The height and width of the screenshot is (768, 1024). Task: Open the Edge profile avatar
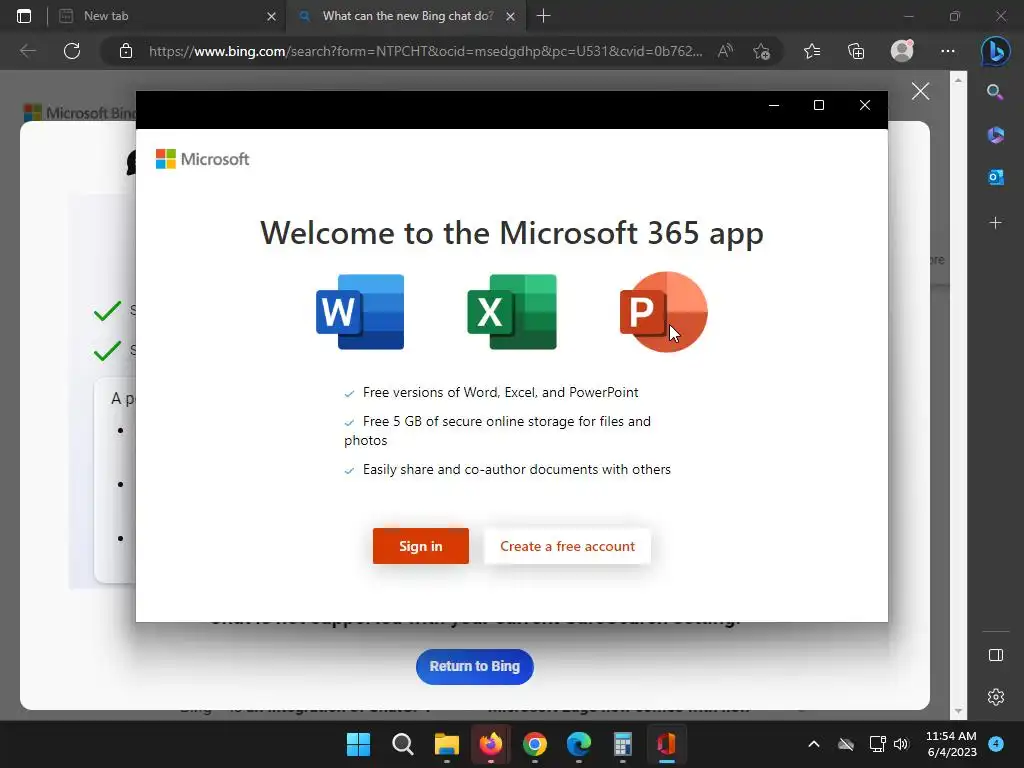(902, 51)
